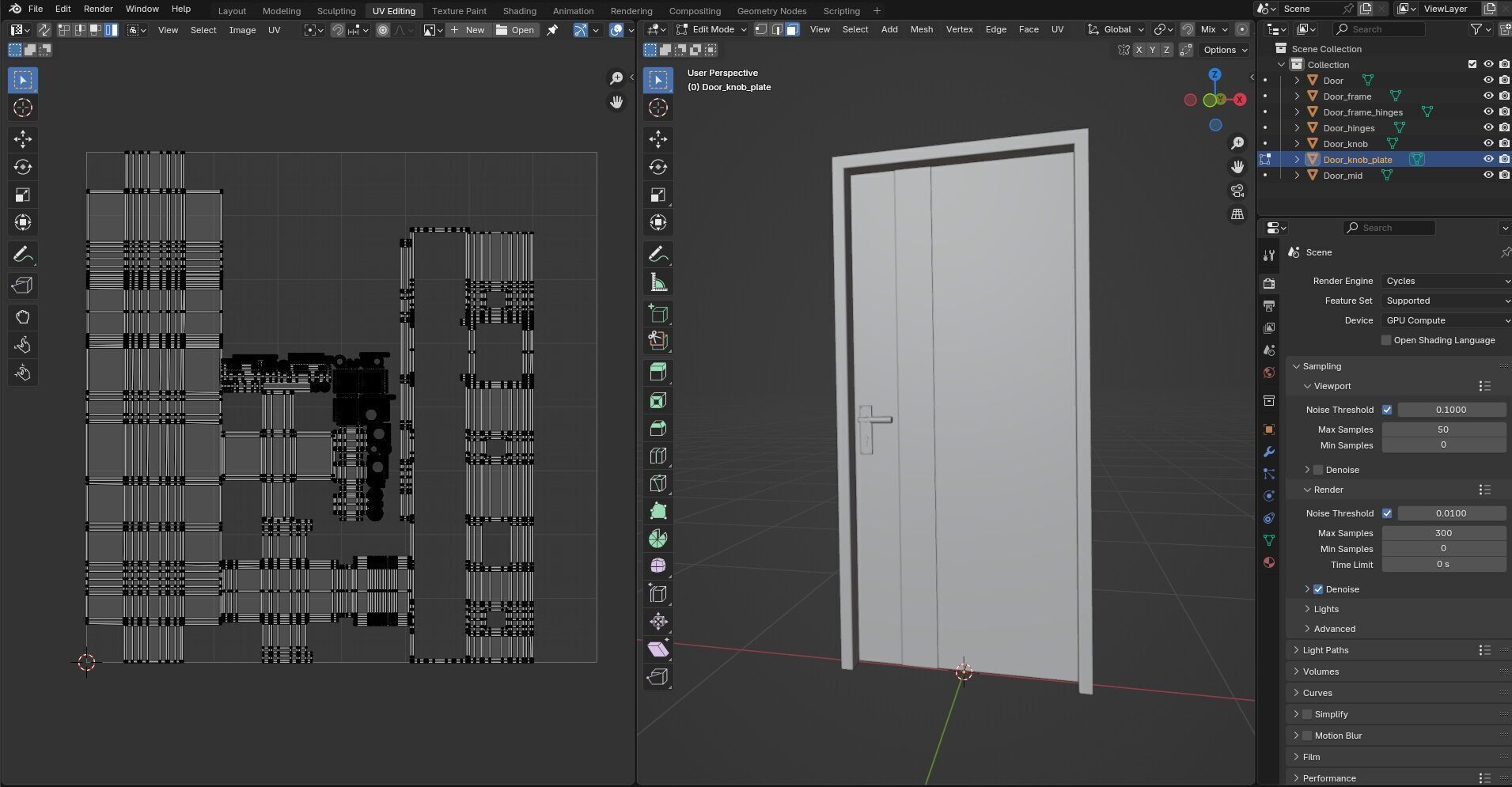The height and width of the screenshot is (787, 1512).
Task: Enable Open Shading Language checkbox
Action: click(1386, 340)
